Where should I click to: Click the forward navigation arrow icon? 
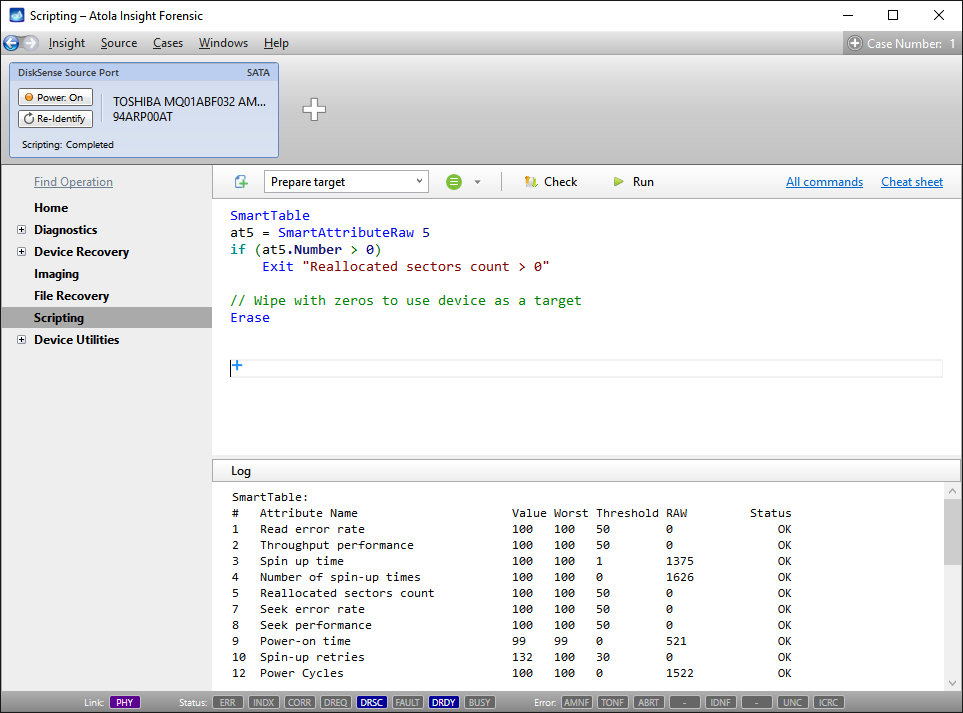(x=31, y=43)
